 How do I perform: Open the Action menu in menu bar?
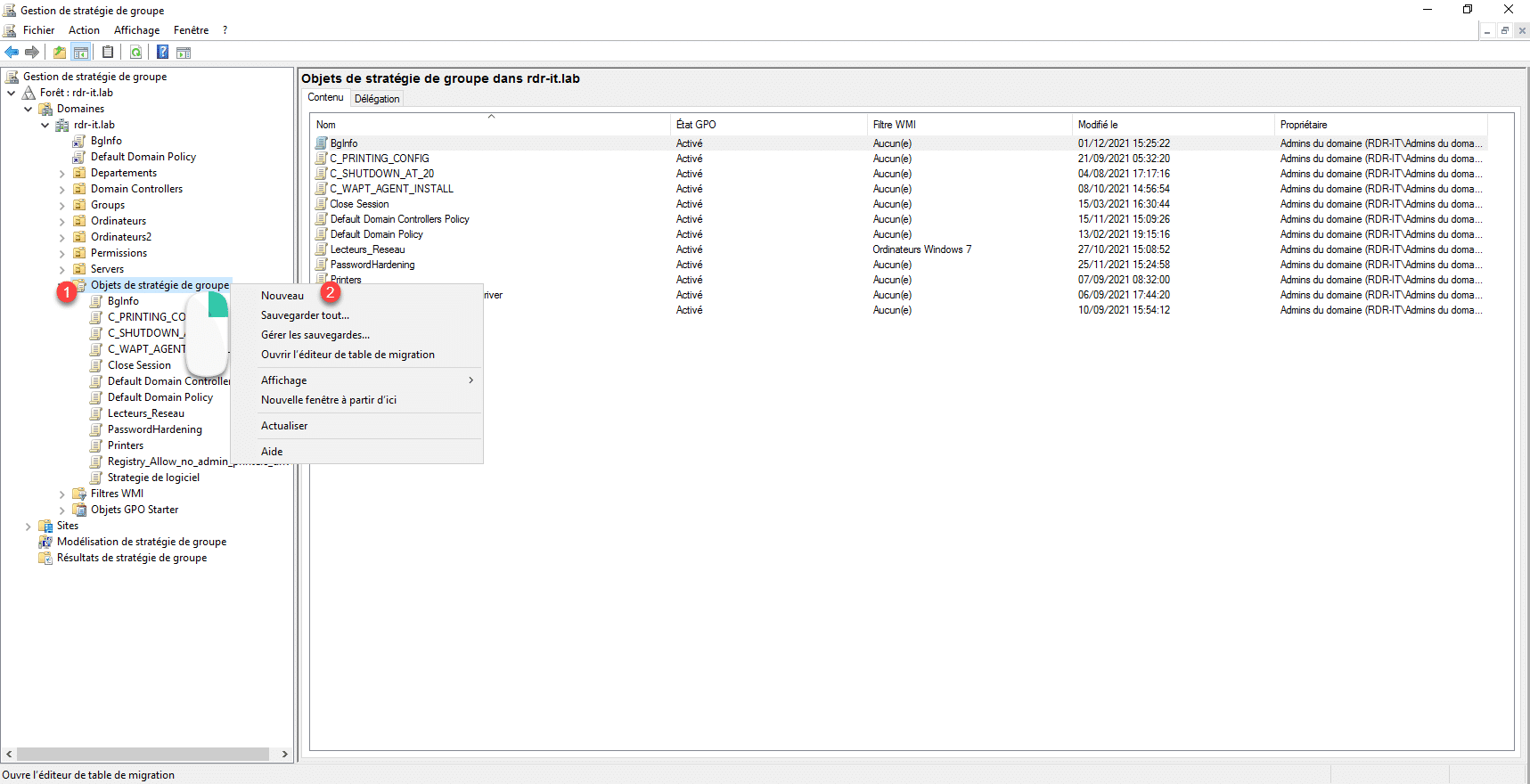click(x=84, y=30)
